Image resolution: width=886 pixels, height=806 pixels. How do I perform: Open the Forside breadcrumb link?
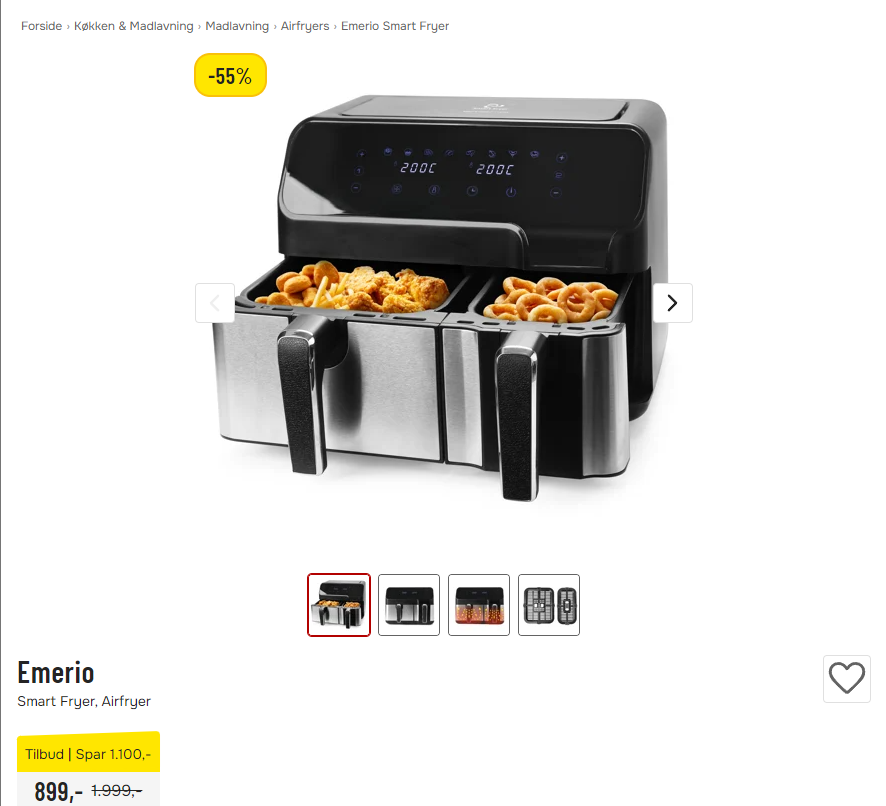click(x=41, y=26)
